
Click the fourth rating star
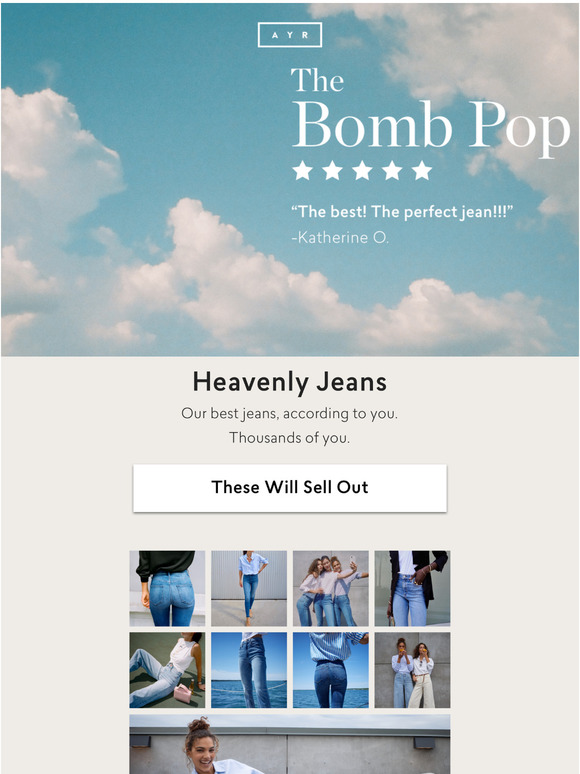tap(392, 170)
